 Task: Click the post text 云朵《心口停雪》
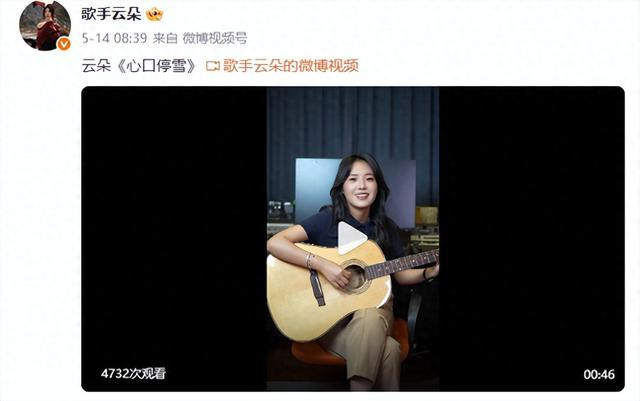[x=140, y=66]
